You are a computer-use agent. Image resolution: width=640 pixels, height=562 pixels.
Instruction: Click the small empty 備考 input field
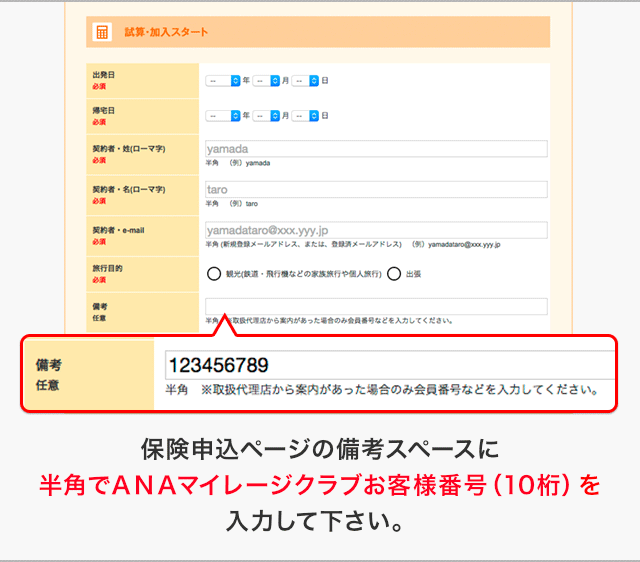pos(376,306)
